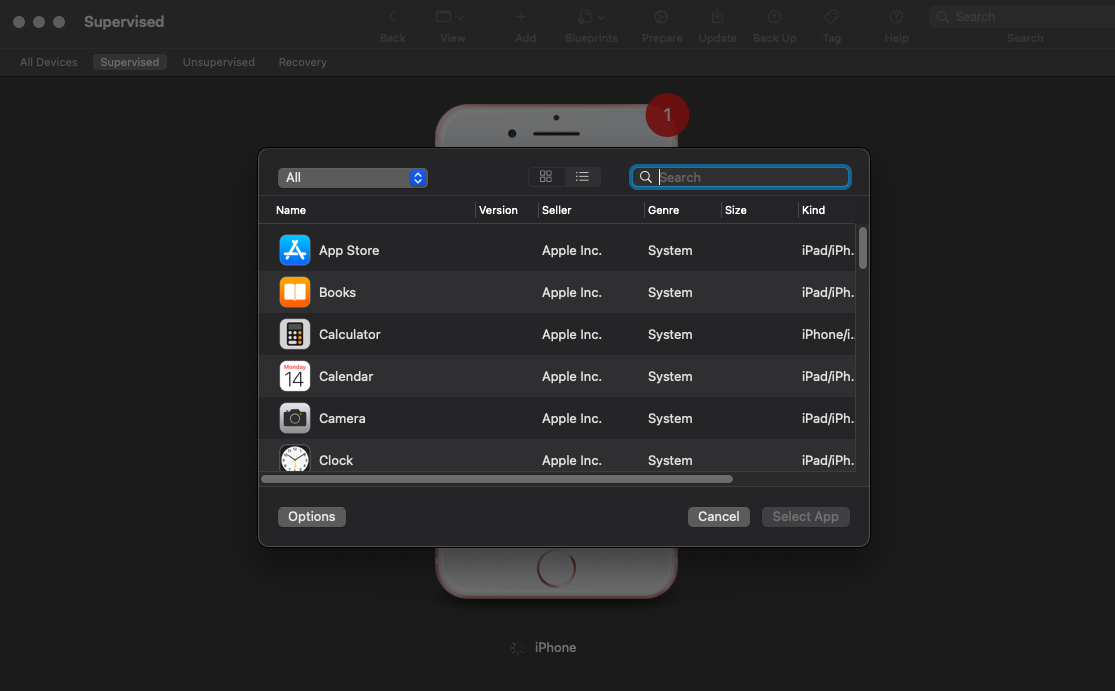Click the Select App button
This screenshot has width=1115, height=691.
click(x=806, y=517)
